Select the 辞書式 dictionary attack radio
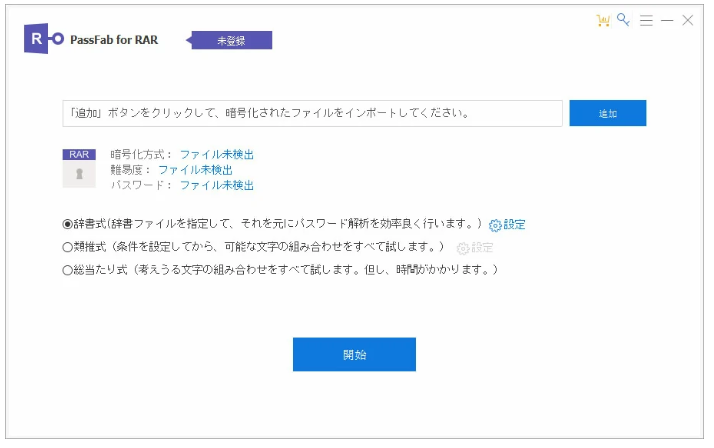The image size is (714, 448). (x=67, y=224)
